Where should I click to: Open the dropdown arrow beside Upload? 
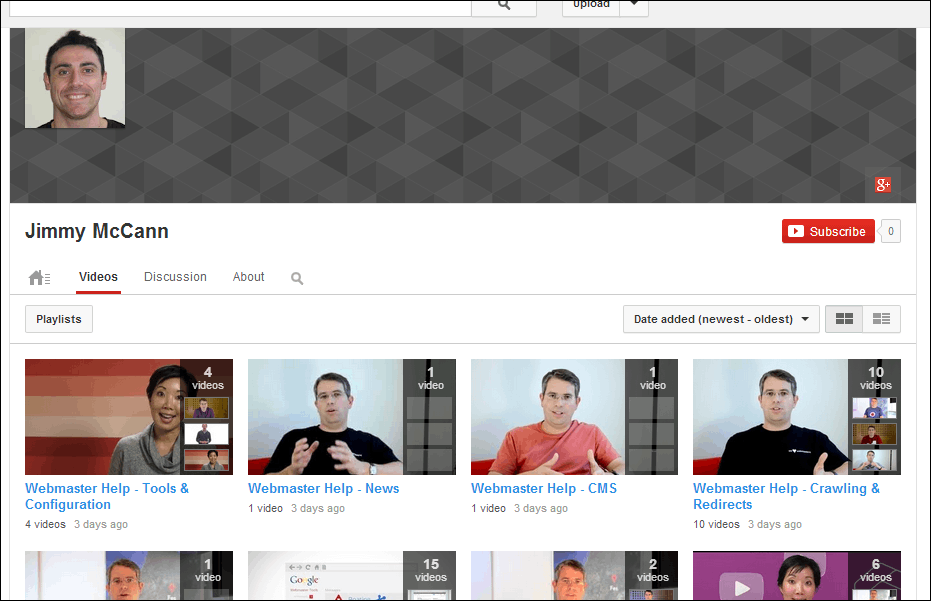(634, 6)
